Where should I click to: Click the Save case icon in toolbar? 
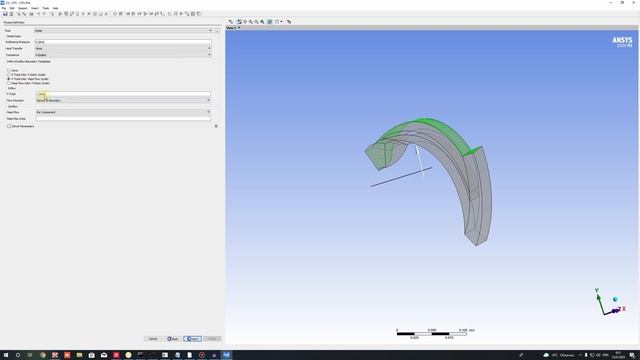pos(5,14)
